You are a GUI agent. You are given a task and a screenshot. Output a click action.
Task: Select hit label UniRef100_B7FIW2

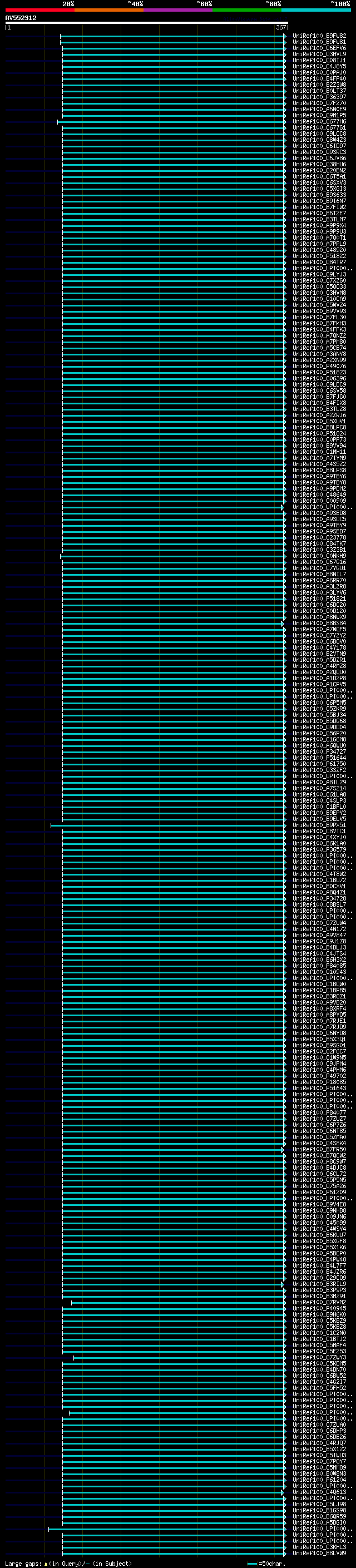319,207
